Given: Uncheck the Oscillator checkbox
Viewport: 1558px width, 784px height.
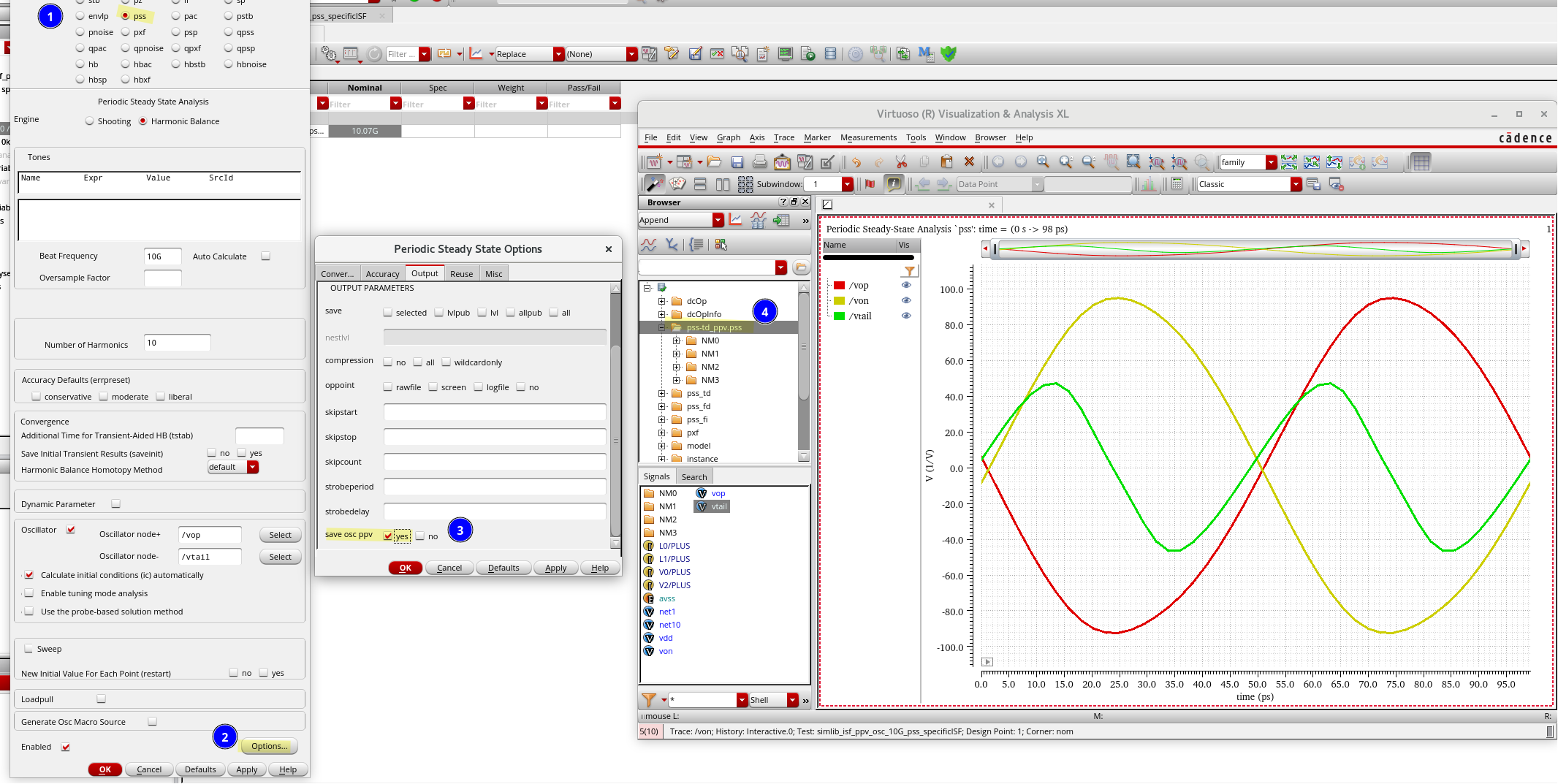Looking at the screenshot, I should point(71,530).
